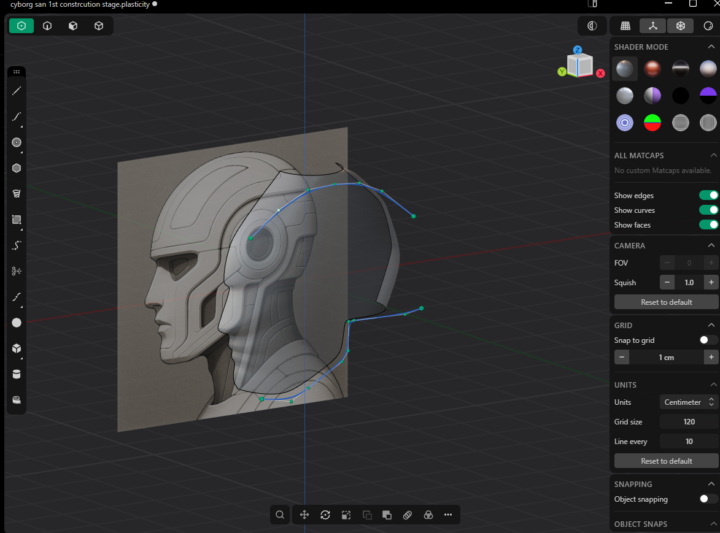Collapse the Shader Mode section
720x533 pixels.
tap(712, 47)
